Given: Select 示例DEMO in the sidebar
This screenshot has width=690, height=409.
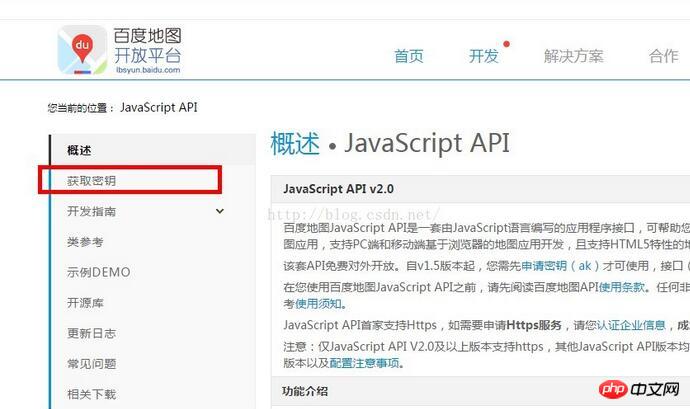Looking at the screenshot, I should pos(99,272).
